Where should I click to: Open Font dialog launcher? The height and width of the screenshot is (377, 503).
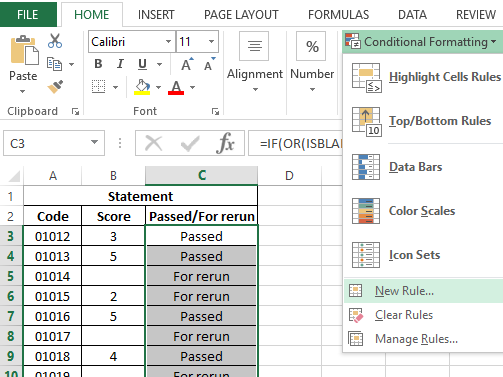(215, 112)
